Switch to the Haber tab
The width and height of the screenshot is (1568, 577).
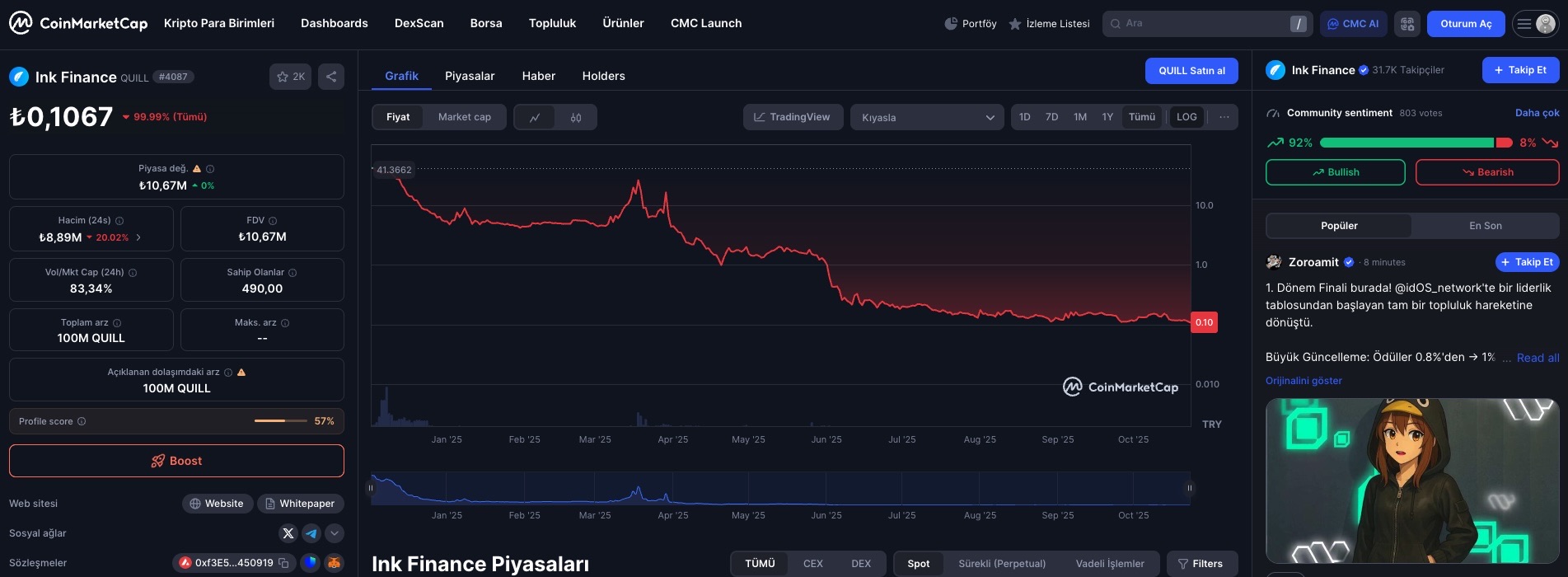539,76
